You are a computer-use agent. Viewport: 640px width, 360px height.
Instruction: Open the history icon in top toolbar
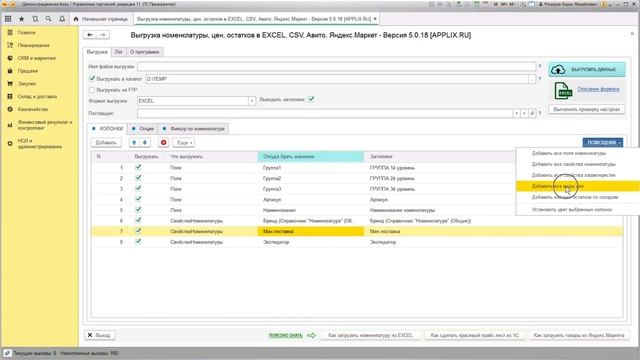tap(35, 19)
